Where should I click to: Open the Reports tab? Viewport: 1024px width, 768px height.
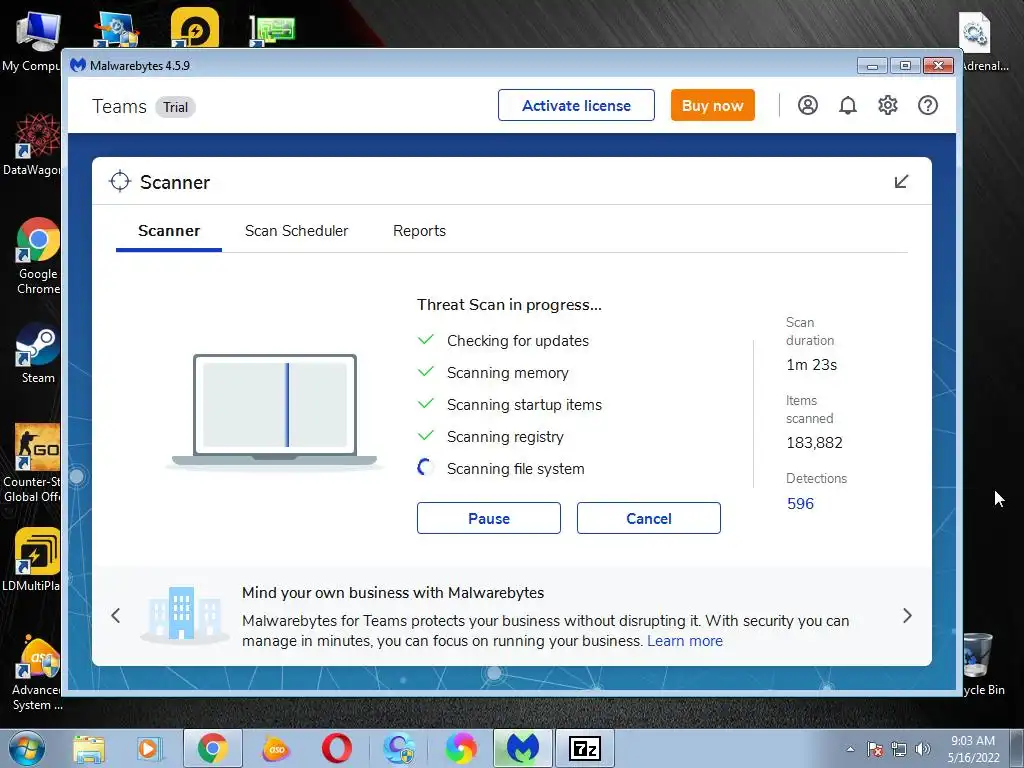click(x=419, y=231)
